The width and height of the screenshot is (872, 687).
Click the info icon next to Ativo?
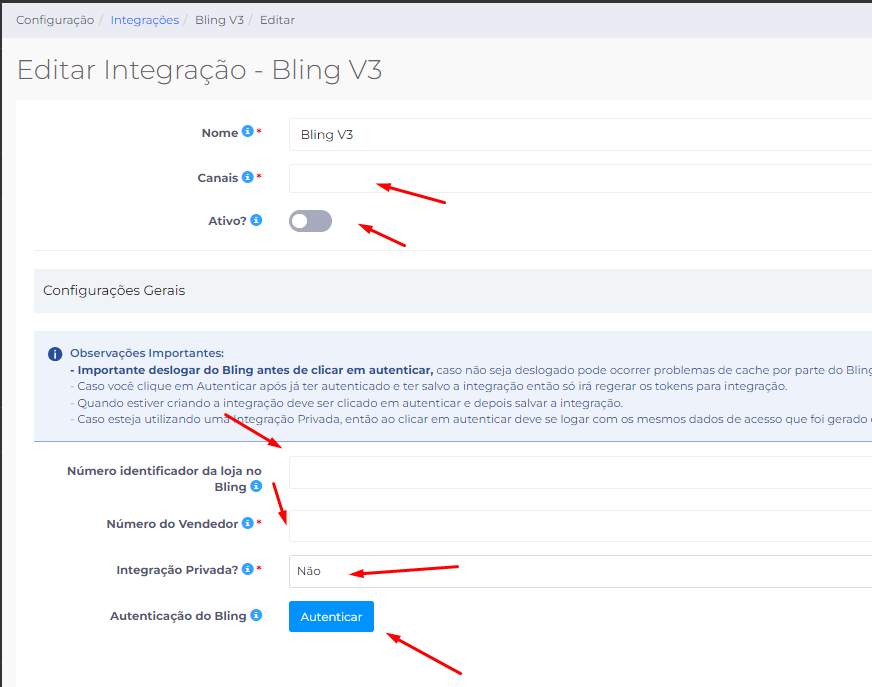click(x=256, y=220)
